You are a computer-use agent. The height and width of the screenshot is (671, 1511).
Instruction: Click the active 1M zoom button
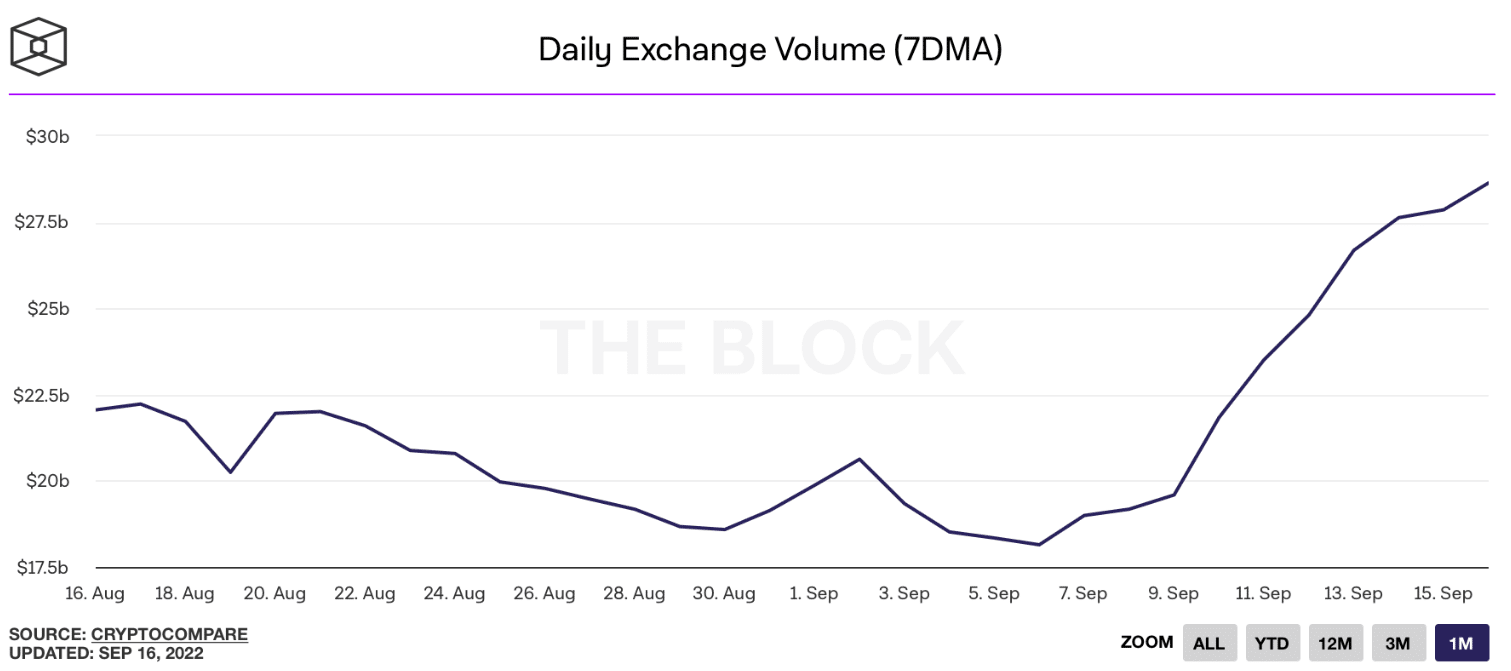click(1460, 643)
